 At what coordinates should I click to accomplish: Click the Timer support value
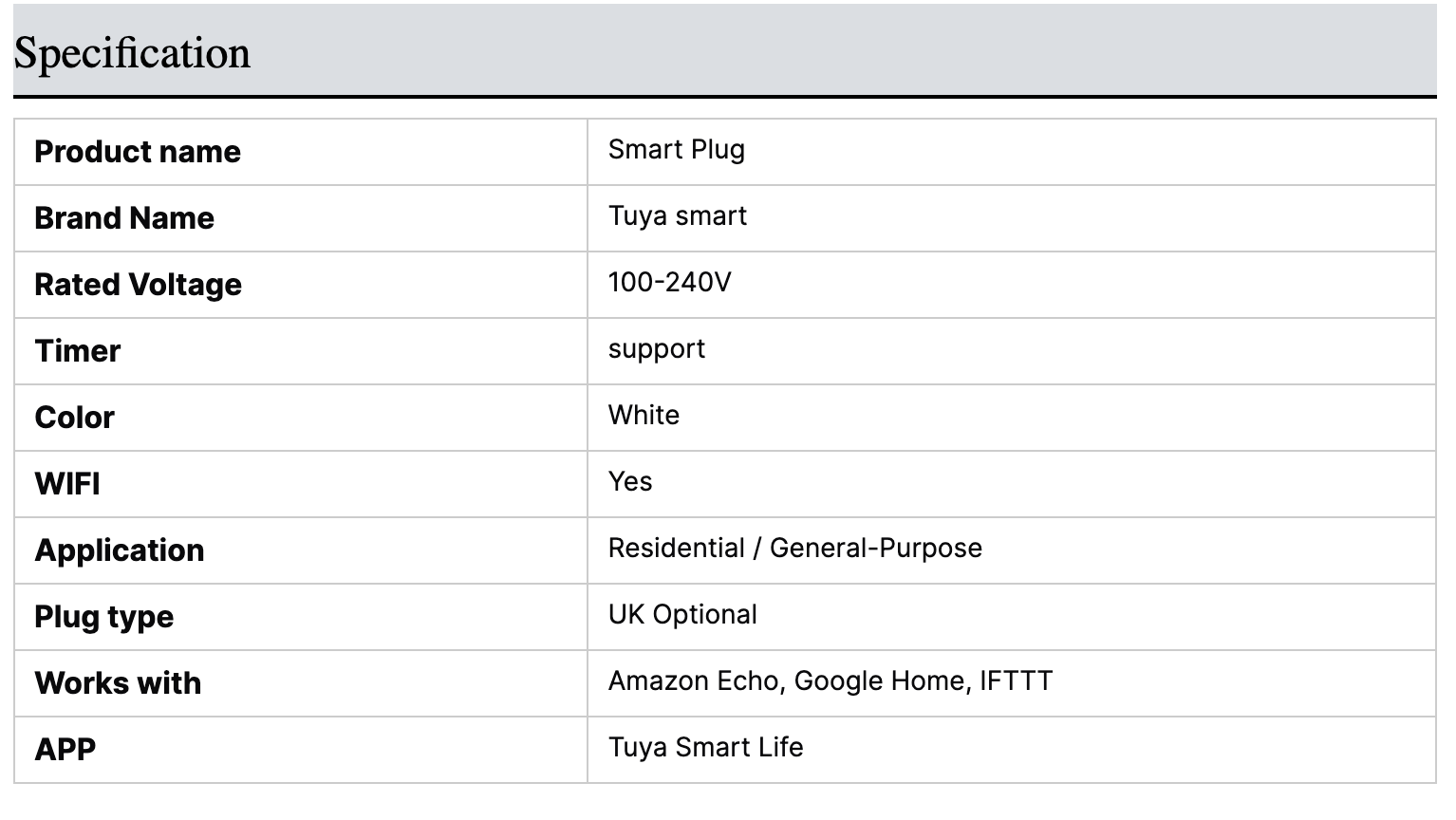tap(656, 349)
